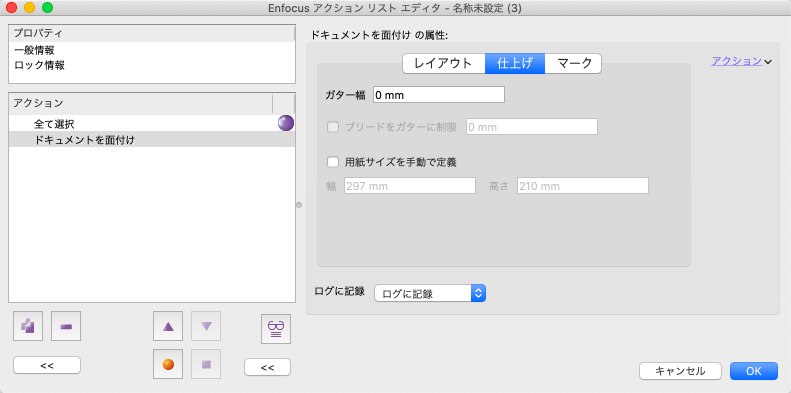
Task: Click the ブリード limit 0 mm field
Action: [532, 127]
